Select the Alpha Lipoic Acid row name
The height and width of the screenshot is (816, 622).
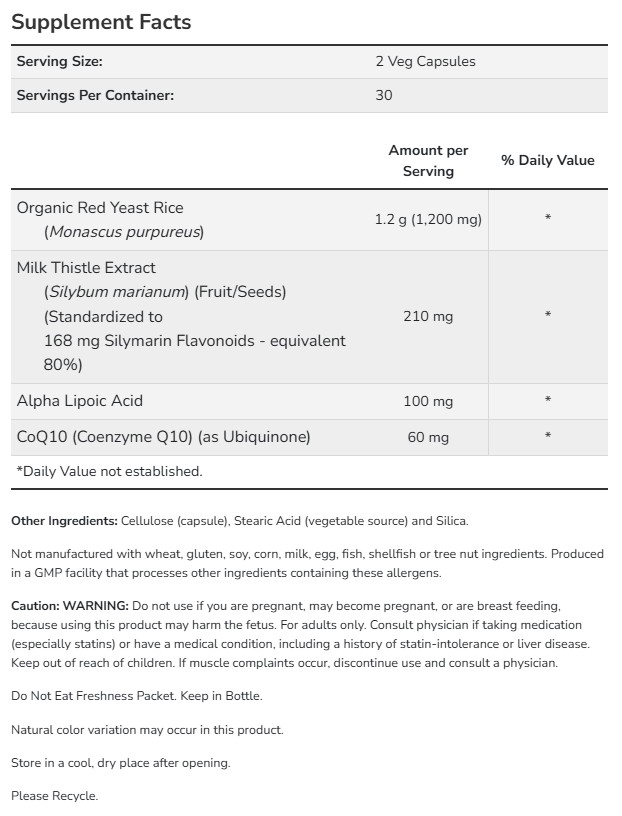pos(80,401)
